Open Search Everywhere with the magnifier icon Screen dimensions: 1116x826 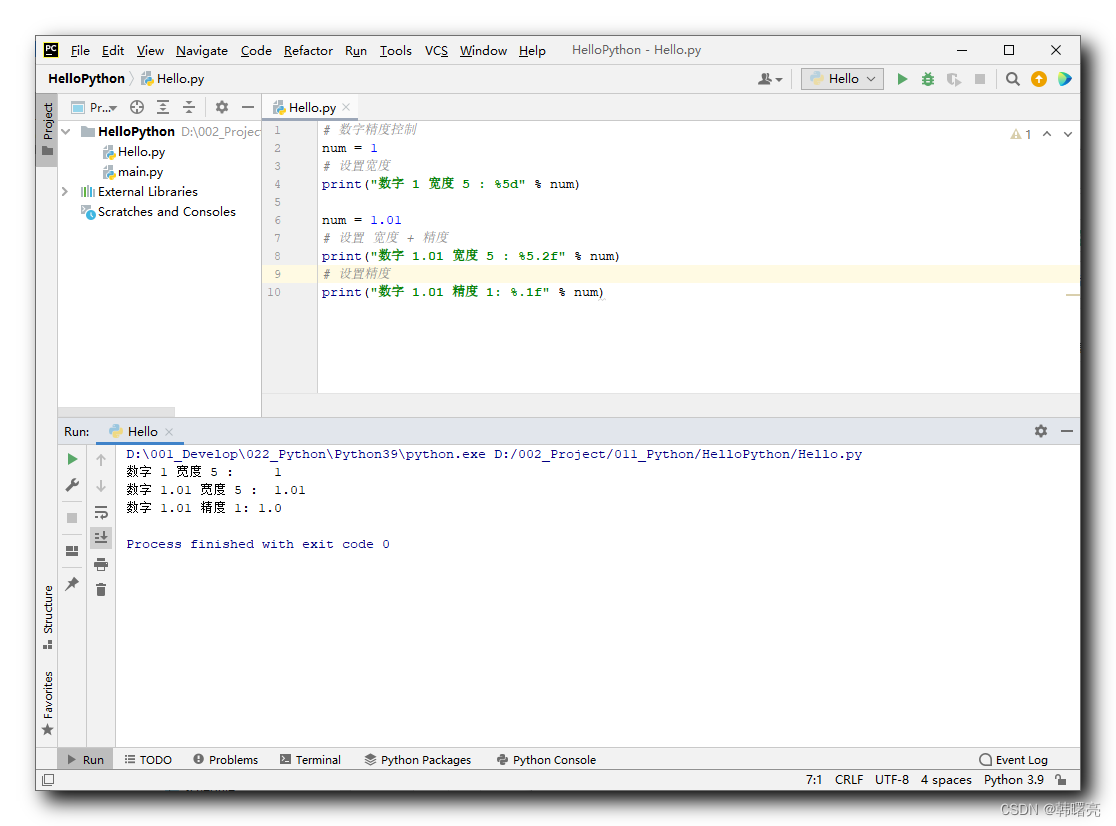pyautogui.click(x=1012, y=78)
